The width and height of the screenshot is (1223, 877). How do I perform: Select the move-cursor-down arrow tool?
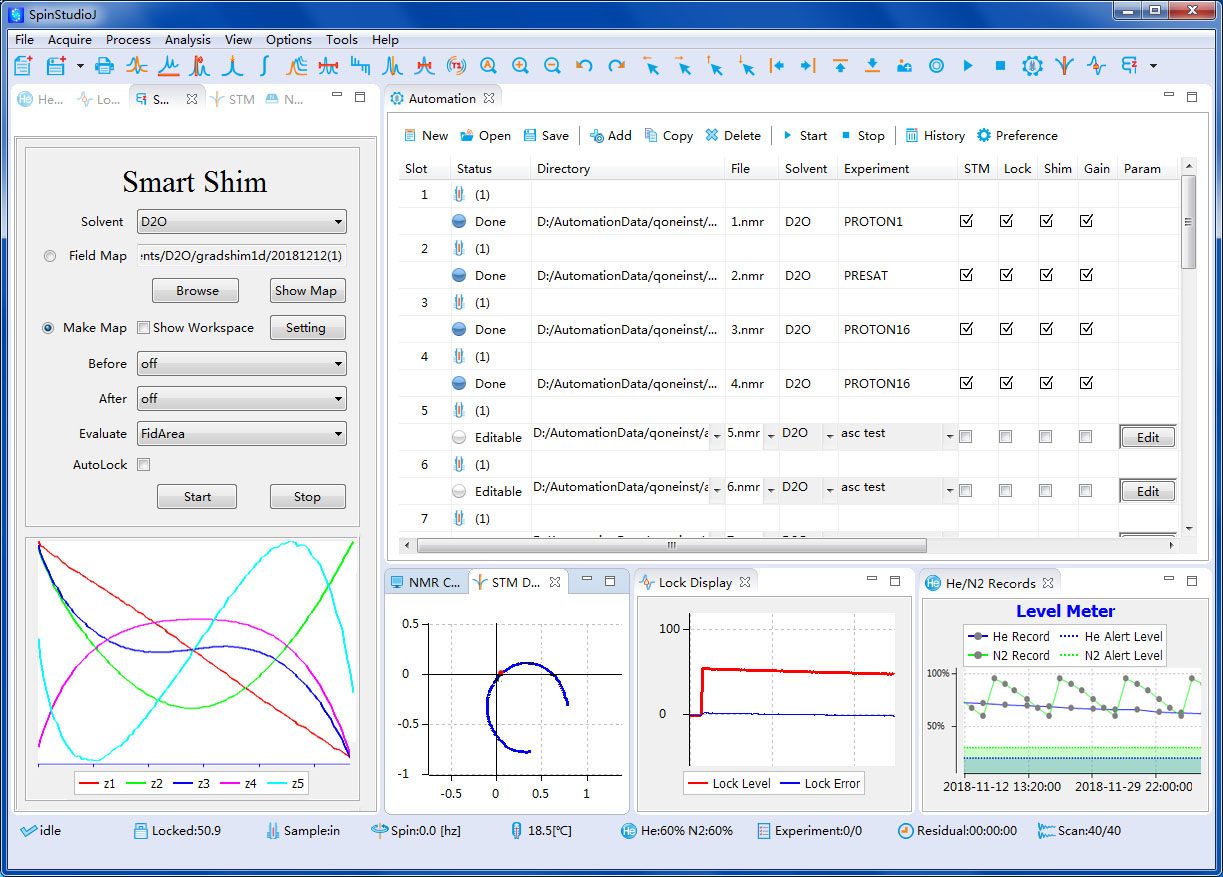pos(747,66)
